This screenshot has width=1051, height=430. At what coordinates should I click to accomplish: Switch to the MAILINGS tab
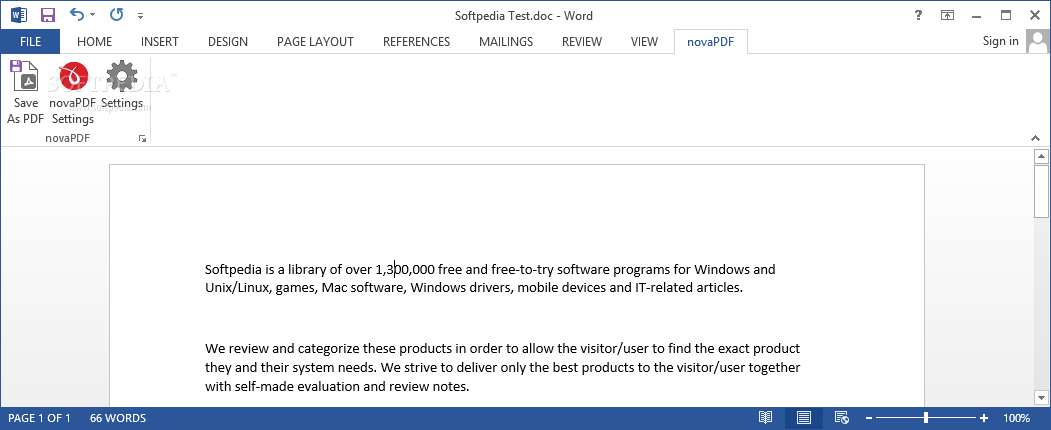[x=506, y=42]
